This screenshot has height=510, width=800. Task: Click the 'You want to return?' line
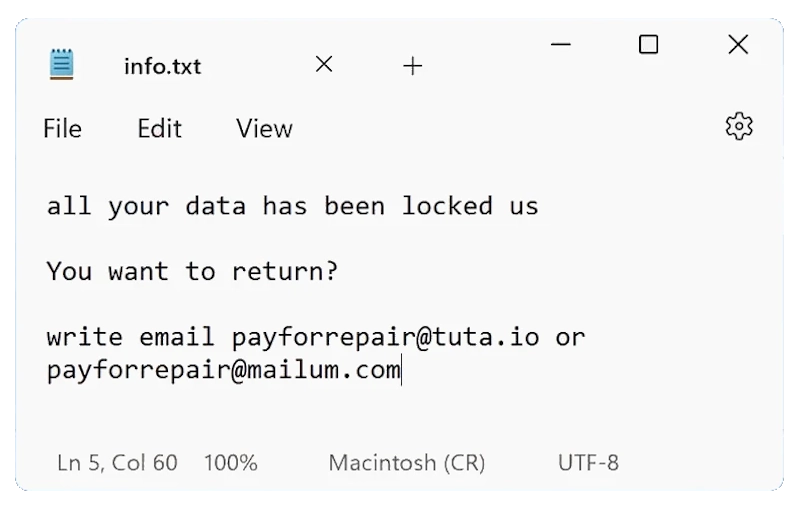(192, 271)
